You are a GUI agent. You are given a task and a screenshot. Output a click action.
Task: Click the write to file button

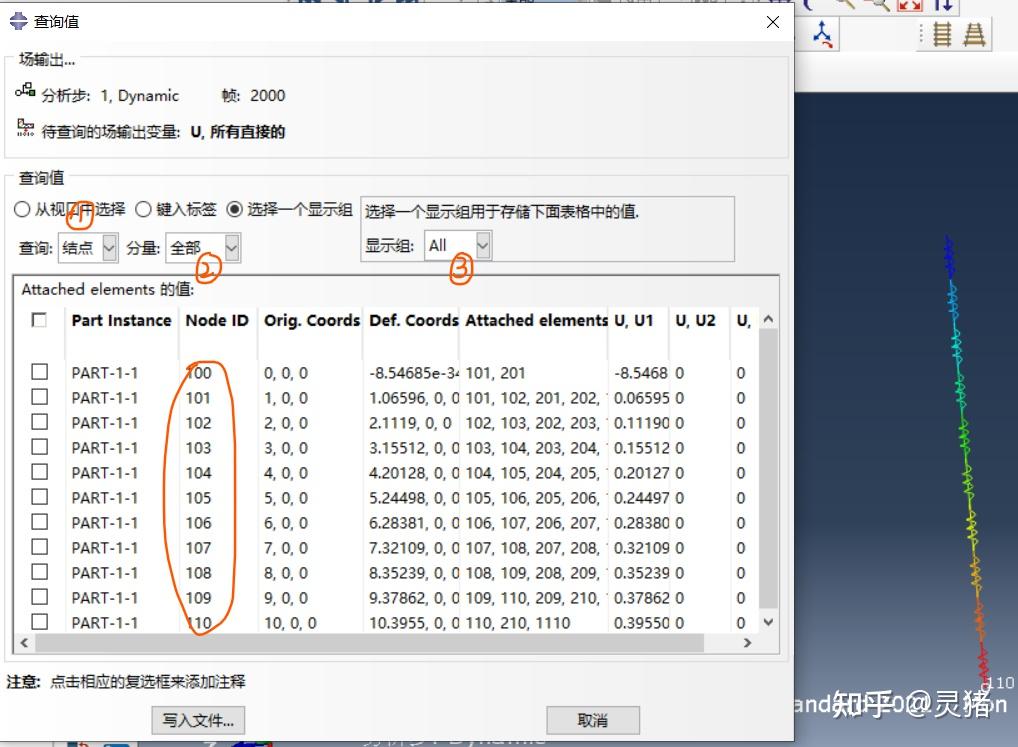(198, 720)
